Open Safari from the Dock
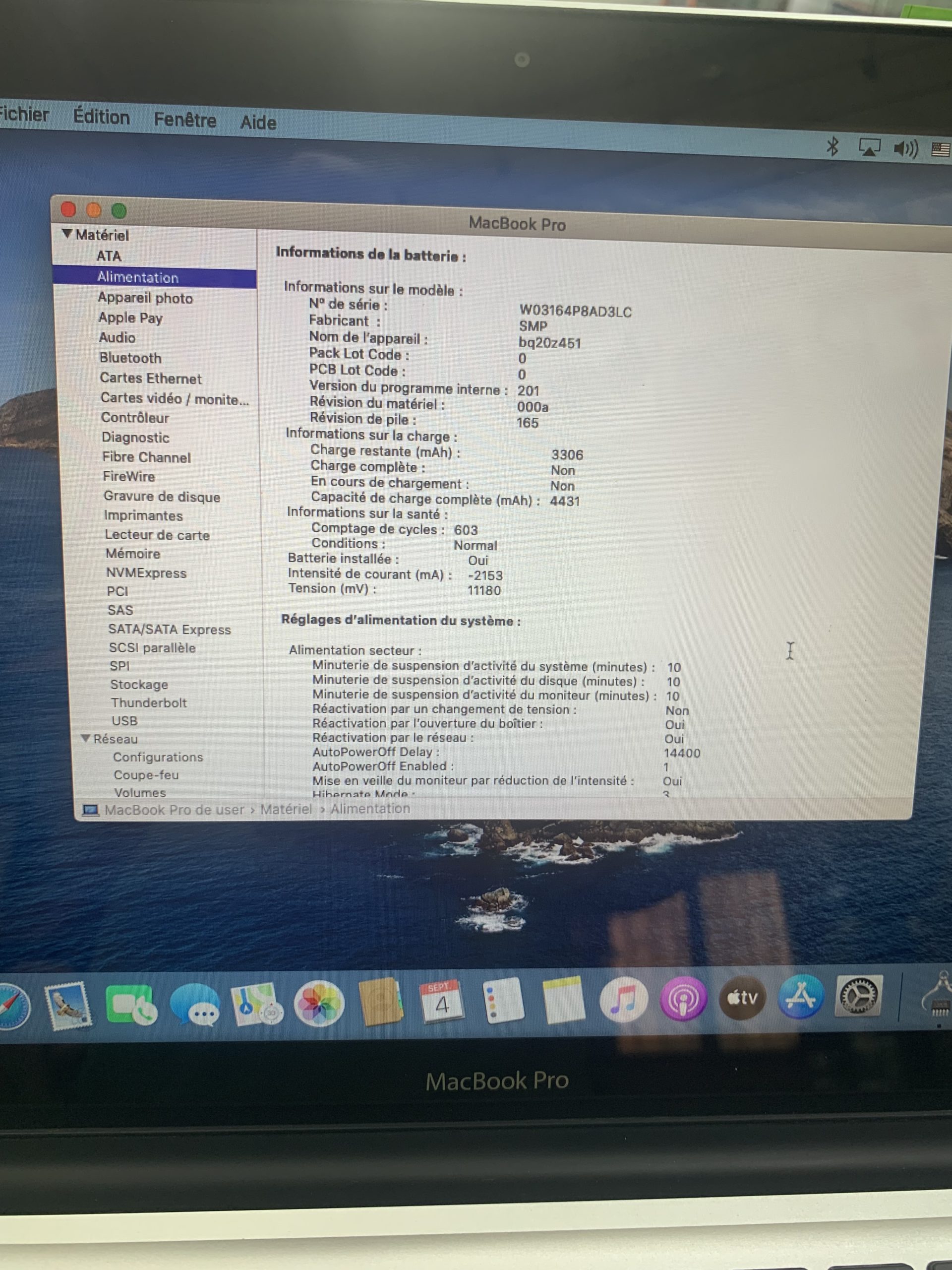Viewport: 952px width, 1270px height. pos(12,1007)
